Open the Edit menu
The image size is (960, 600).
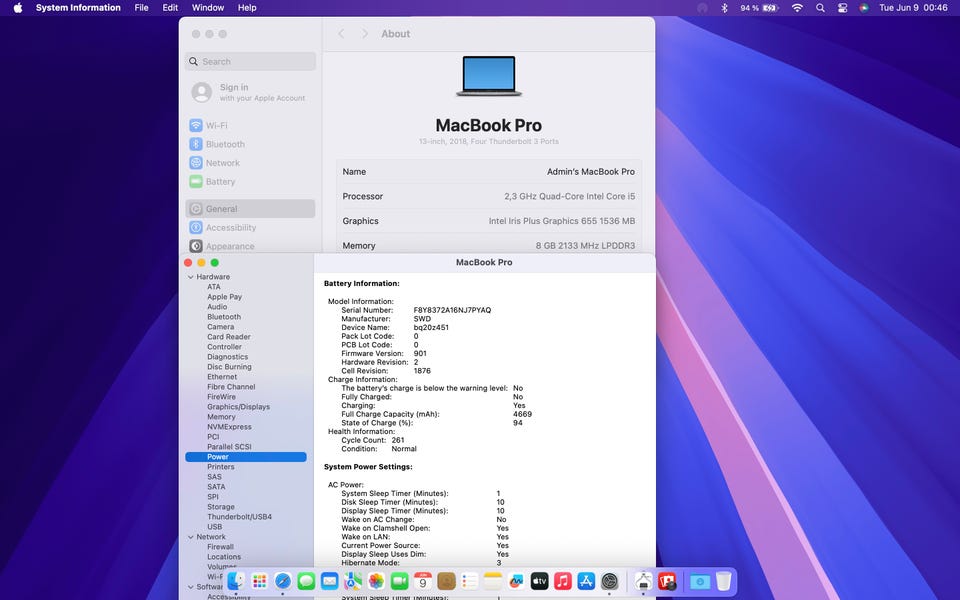(x=170, y=8)
